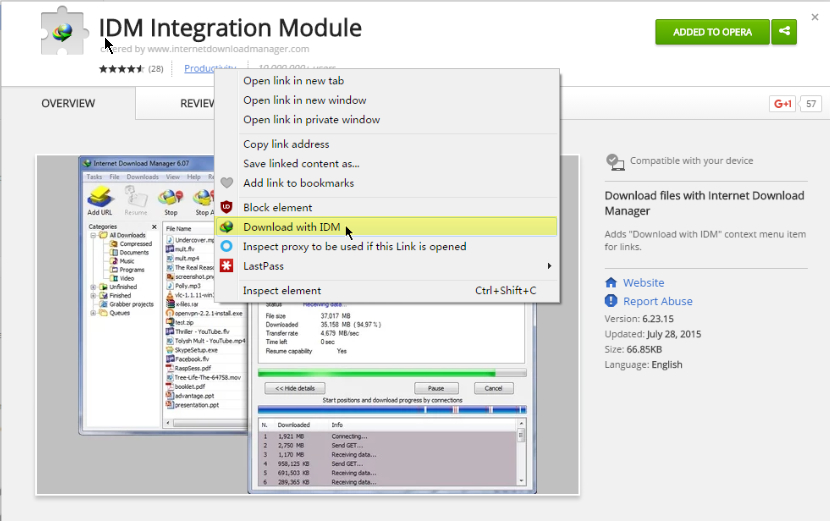Choose Open link in new window
The height and width of the screenshot is (521, 830).
pos(386,100)
